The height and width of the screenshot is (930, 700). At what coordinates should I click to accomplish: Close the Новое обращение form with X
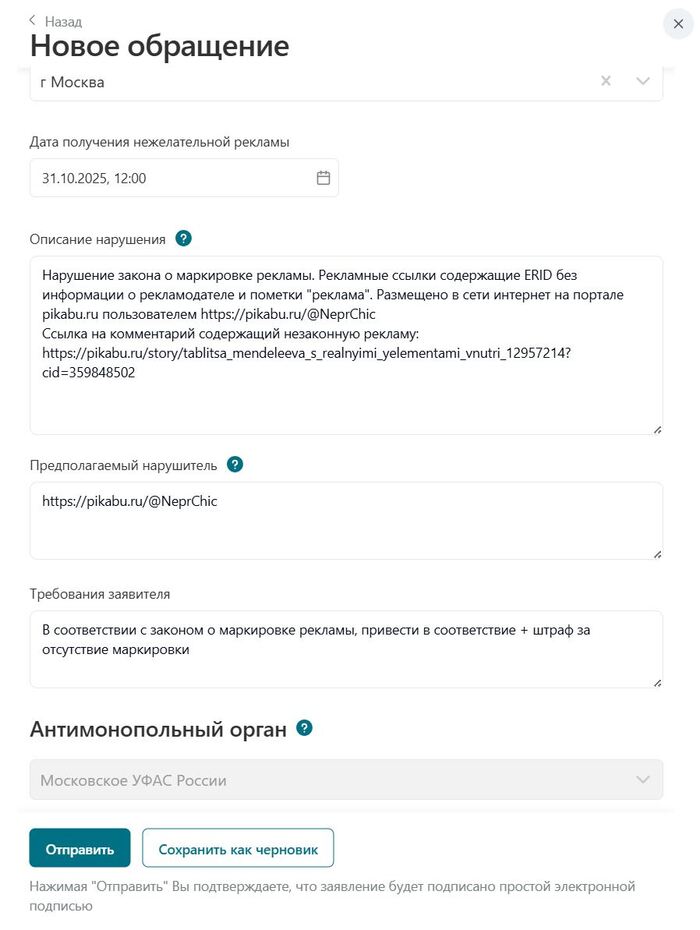coord(678,24)
